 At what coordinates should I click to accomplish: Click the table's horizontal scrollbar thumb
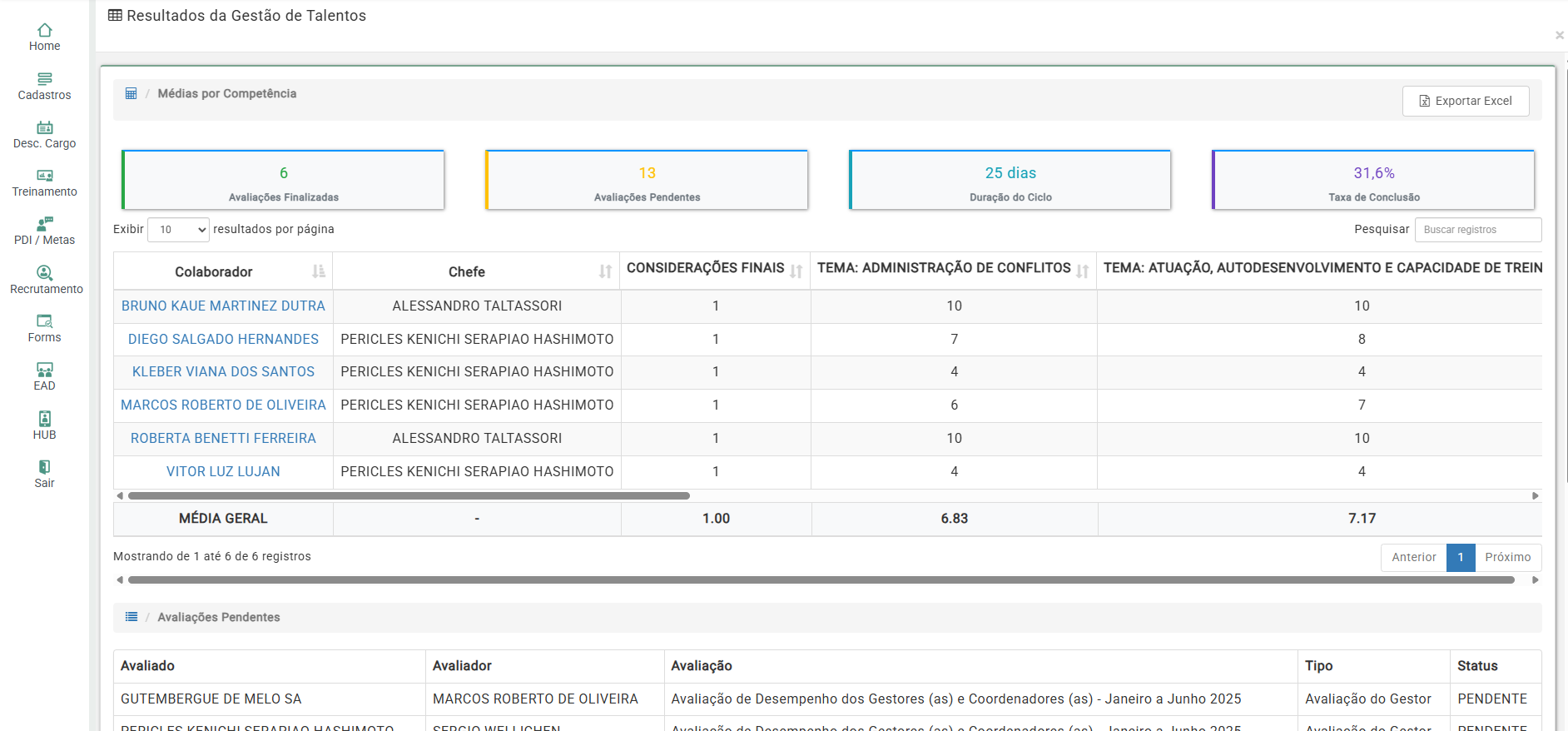[408, 496]
